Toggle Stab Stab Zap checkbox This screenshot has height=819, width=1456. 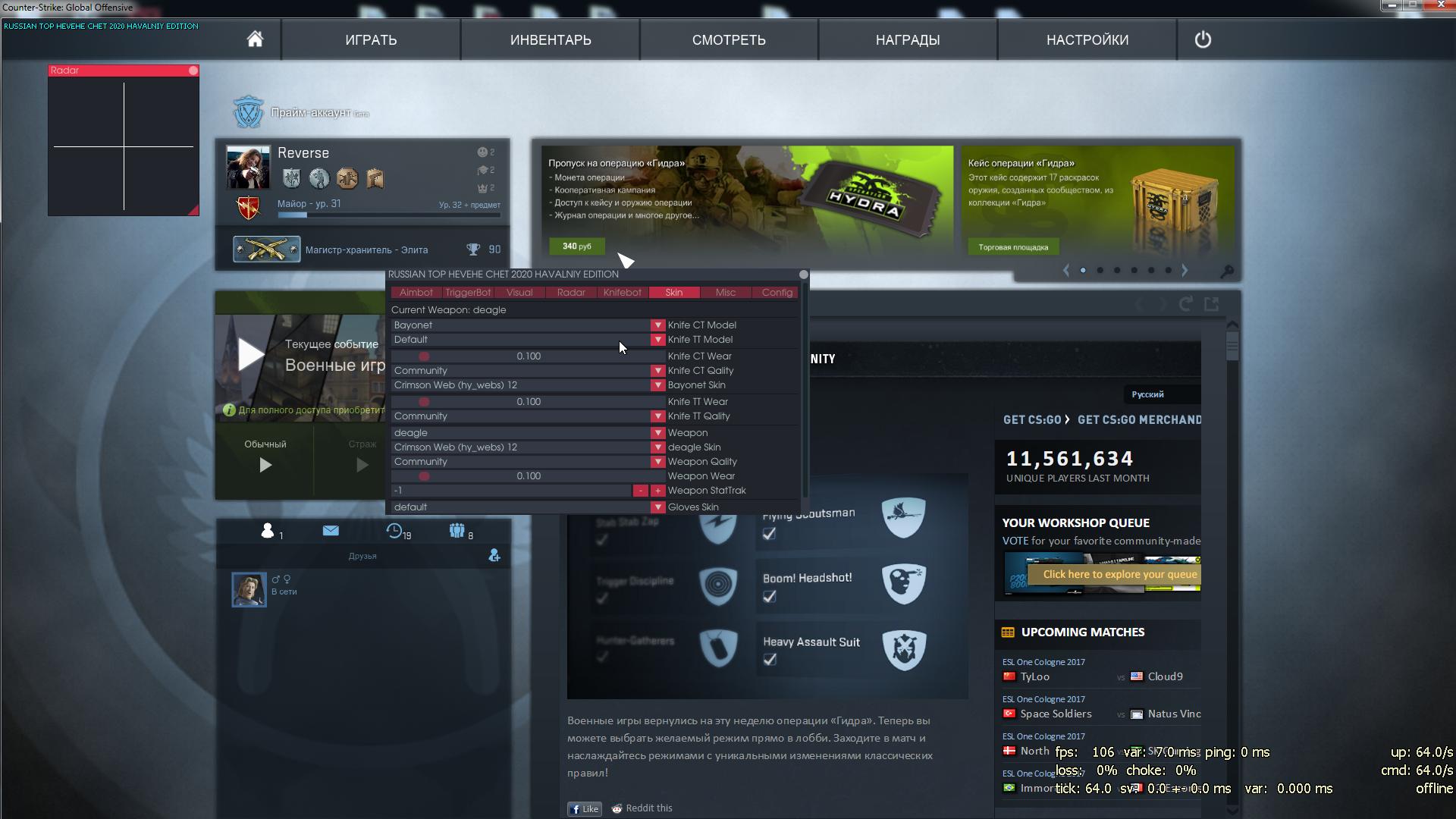pyautogui.click(x=602, y=540)
